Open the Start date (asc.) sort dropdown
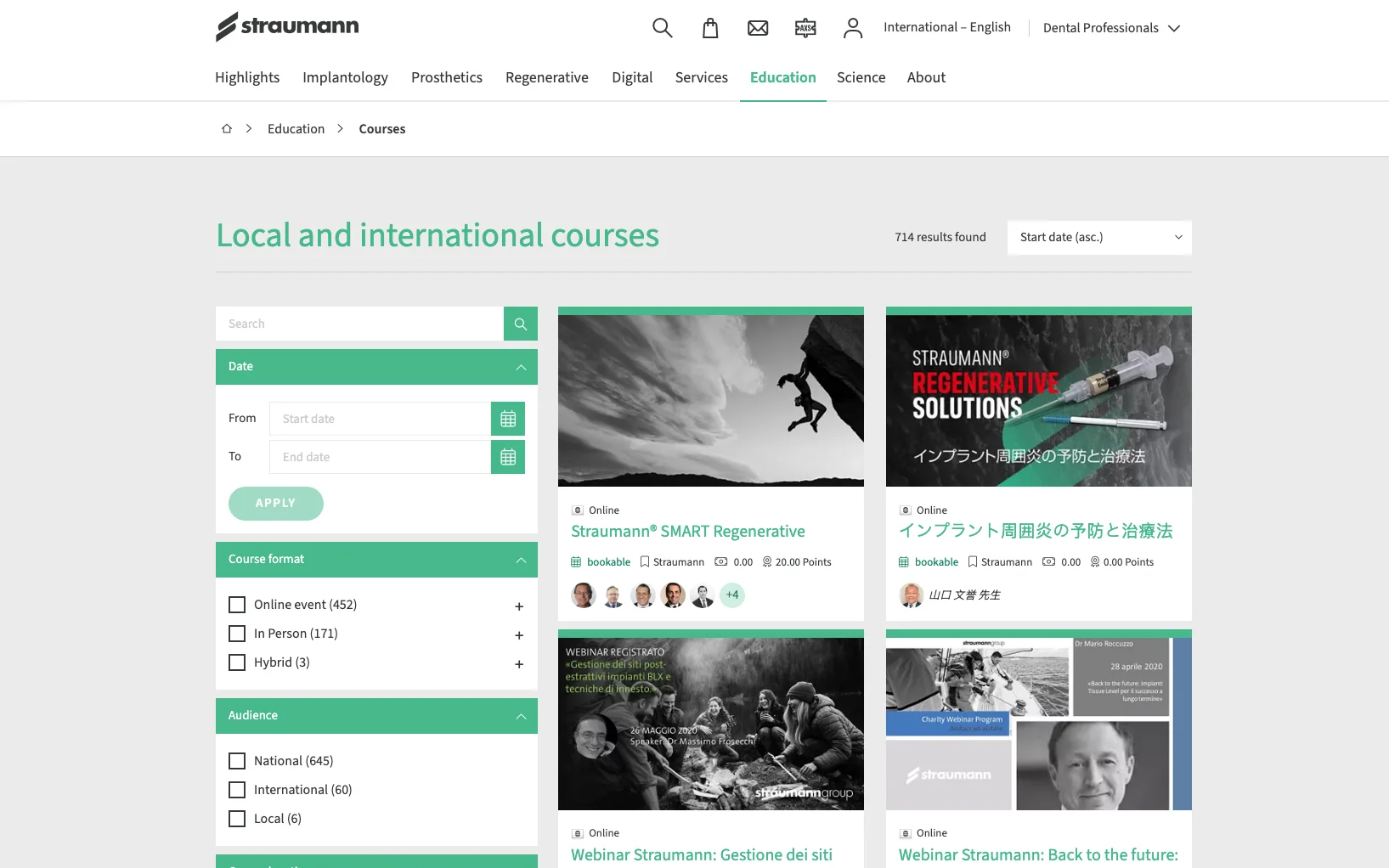This screenshot has height=868, width=1389. coord(1099,237)
